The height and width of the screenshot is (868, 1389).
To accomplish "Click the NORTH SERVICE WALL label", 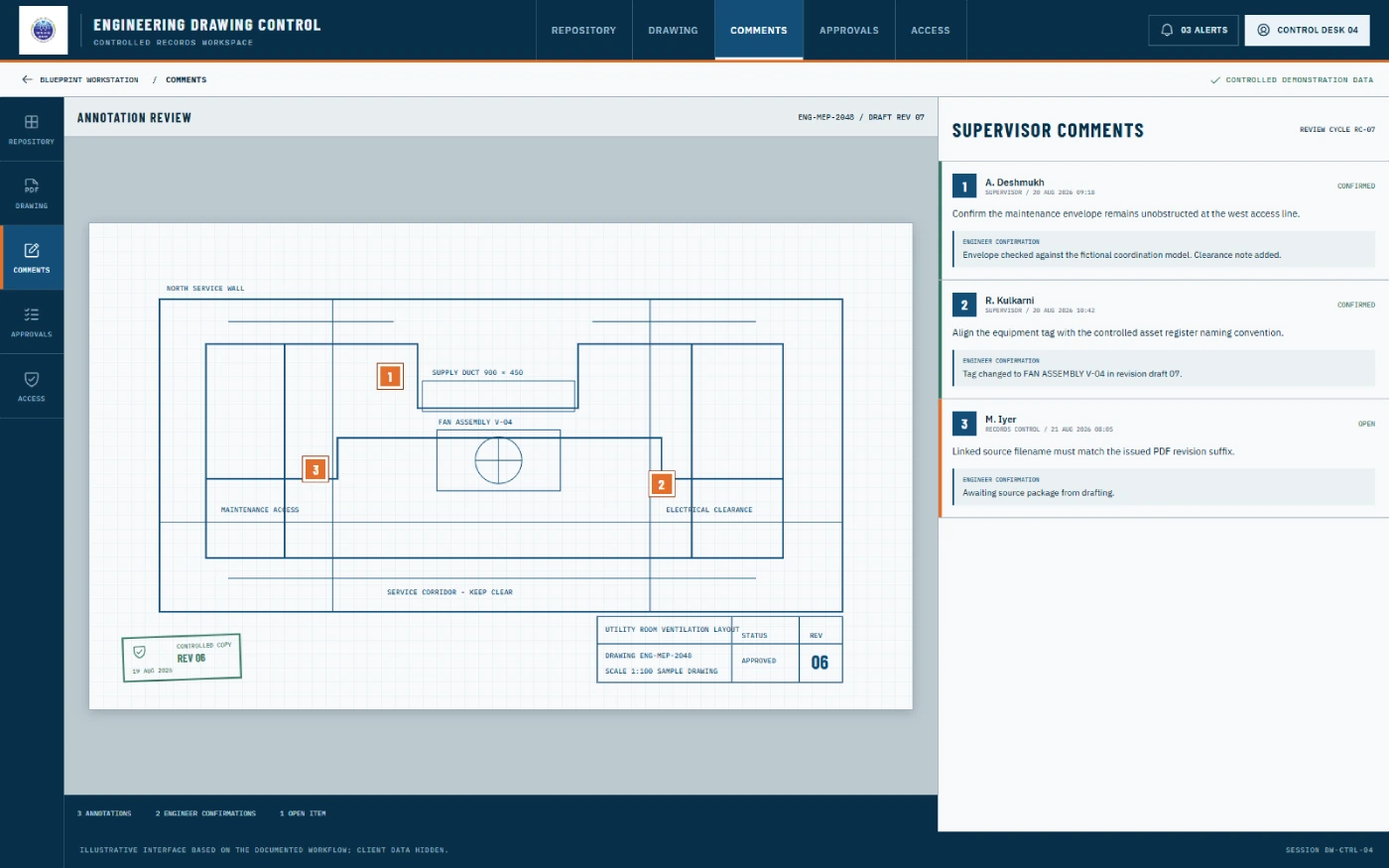I will (205, 289).
